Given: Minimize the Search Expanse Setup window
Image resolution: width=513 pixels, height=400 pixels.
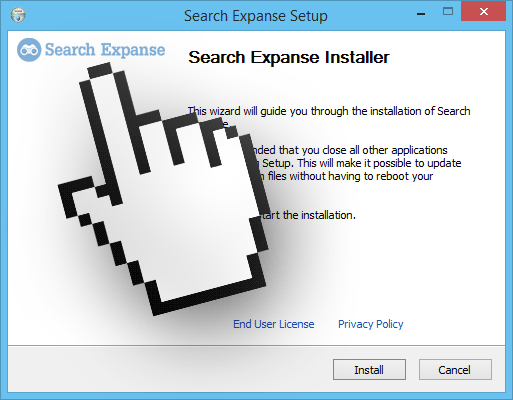Looking at the screenshot, I should [421, 13].
